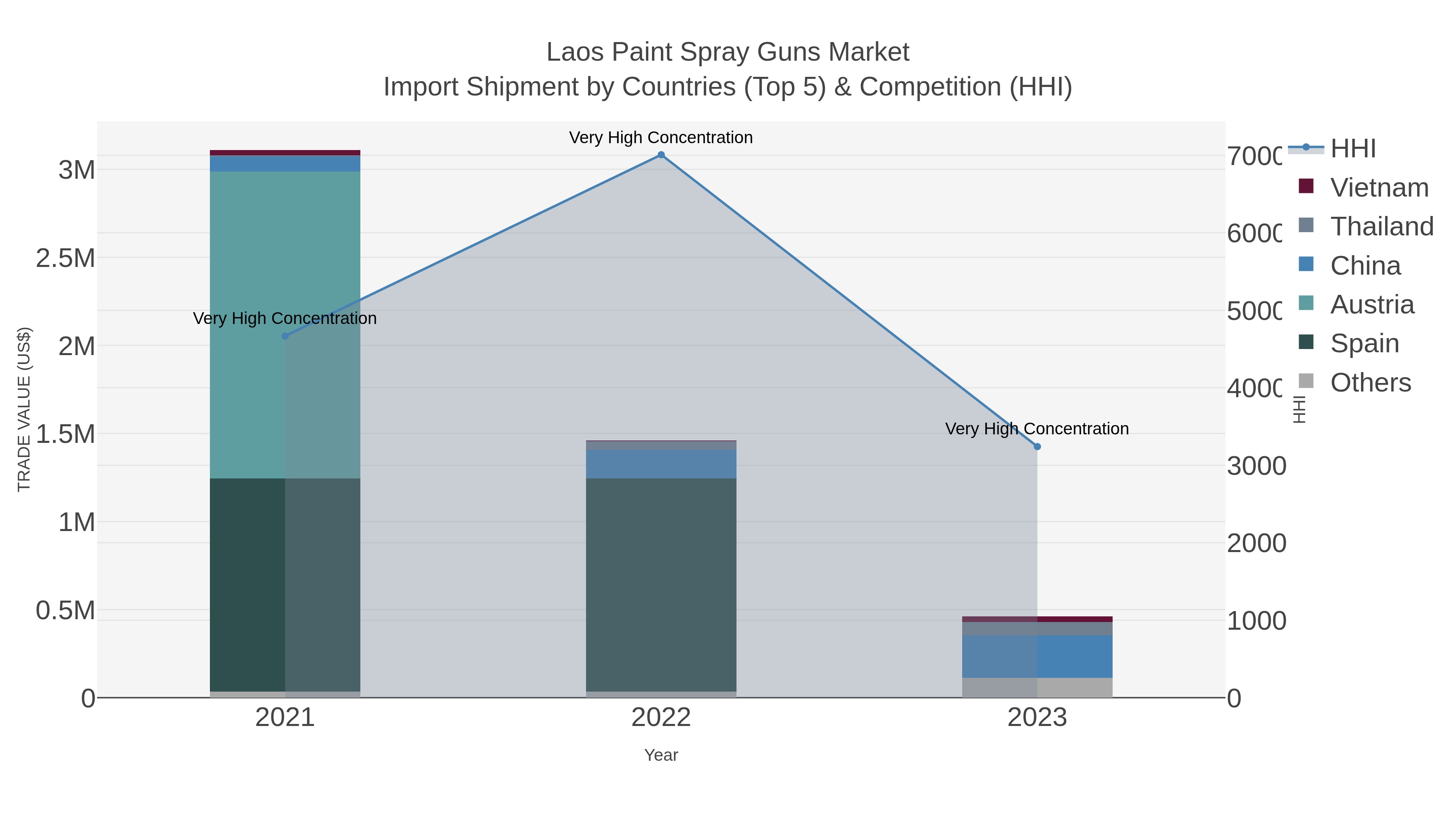
Task: Click the 'Very High Concentration' annotation above 2022
Action: tap(661, 138)
